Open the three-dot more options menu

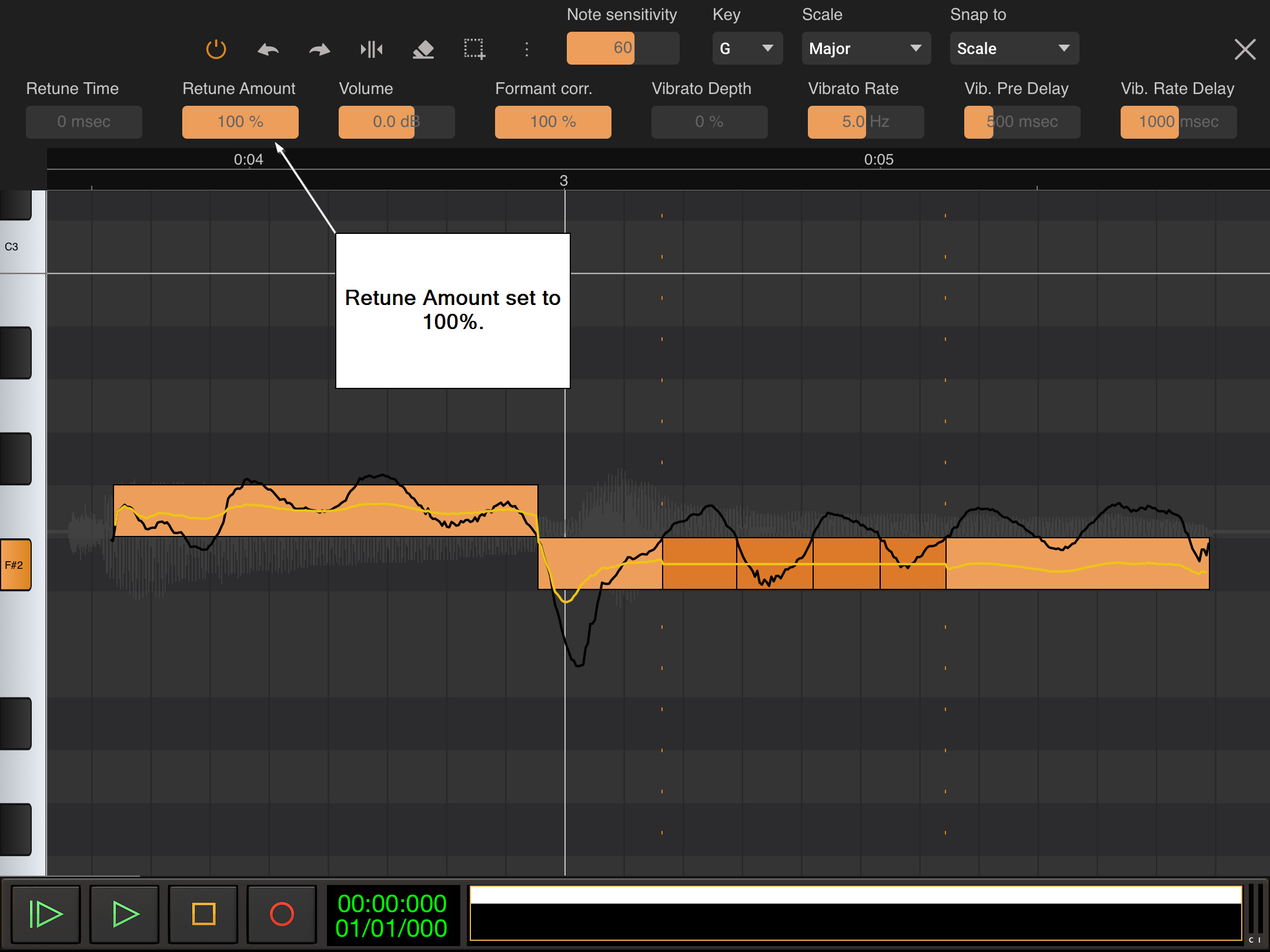pos(526,49)
